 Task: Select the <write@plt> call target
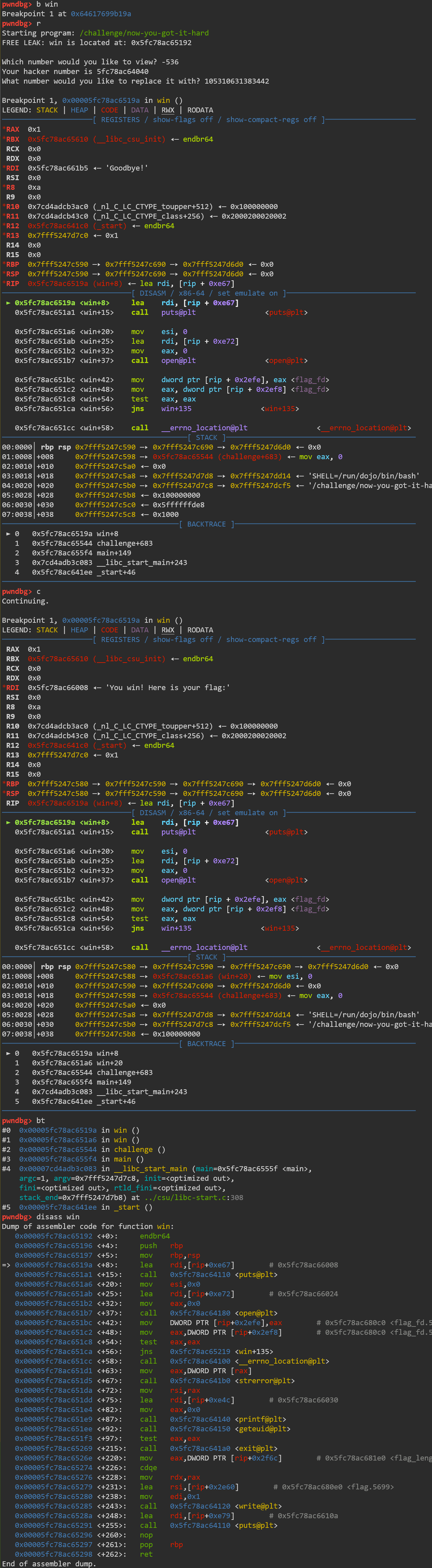pyautogui.click(x=259, y=1506)
